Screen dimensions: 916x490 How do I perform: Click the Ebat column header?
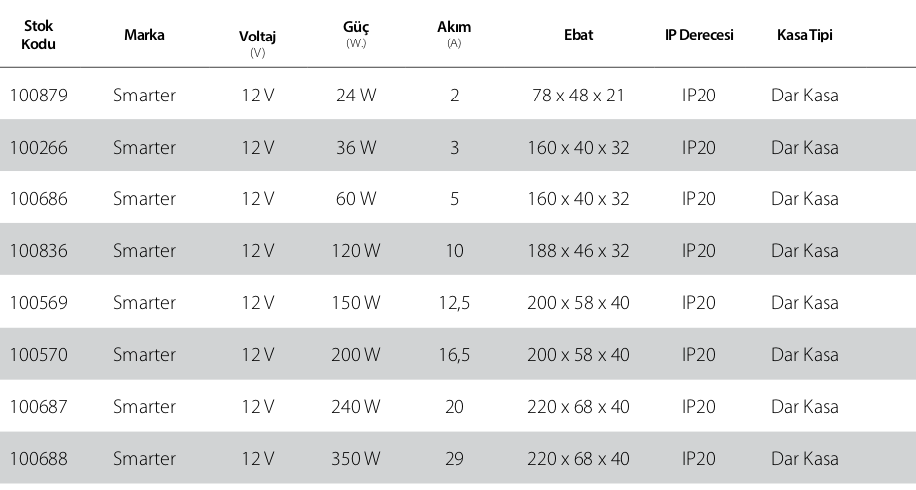pyautogui.click(x=578, y=35)
